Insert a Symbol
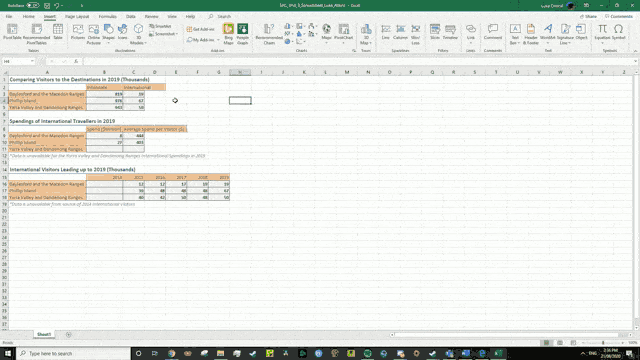This screenshot has height=360, width=640. pos(618,33)
